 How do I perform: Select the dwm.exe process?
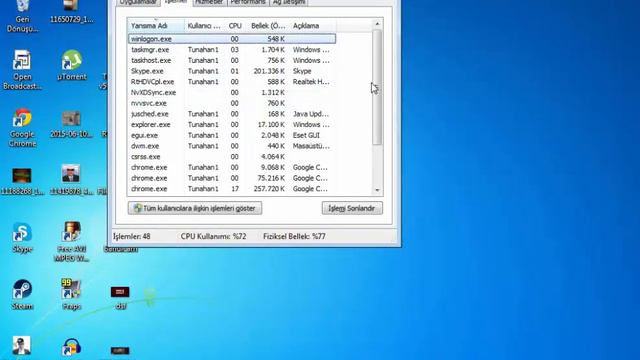point(232,146)
